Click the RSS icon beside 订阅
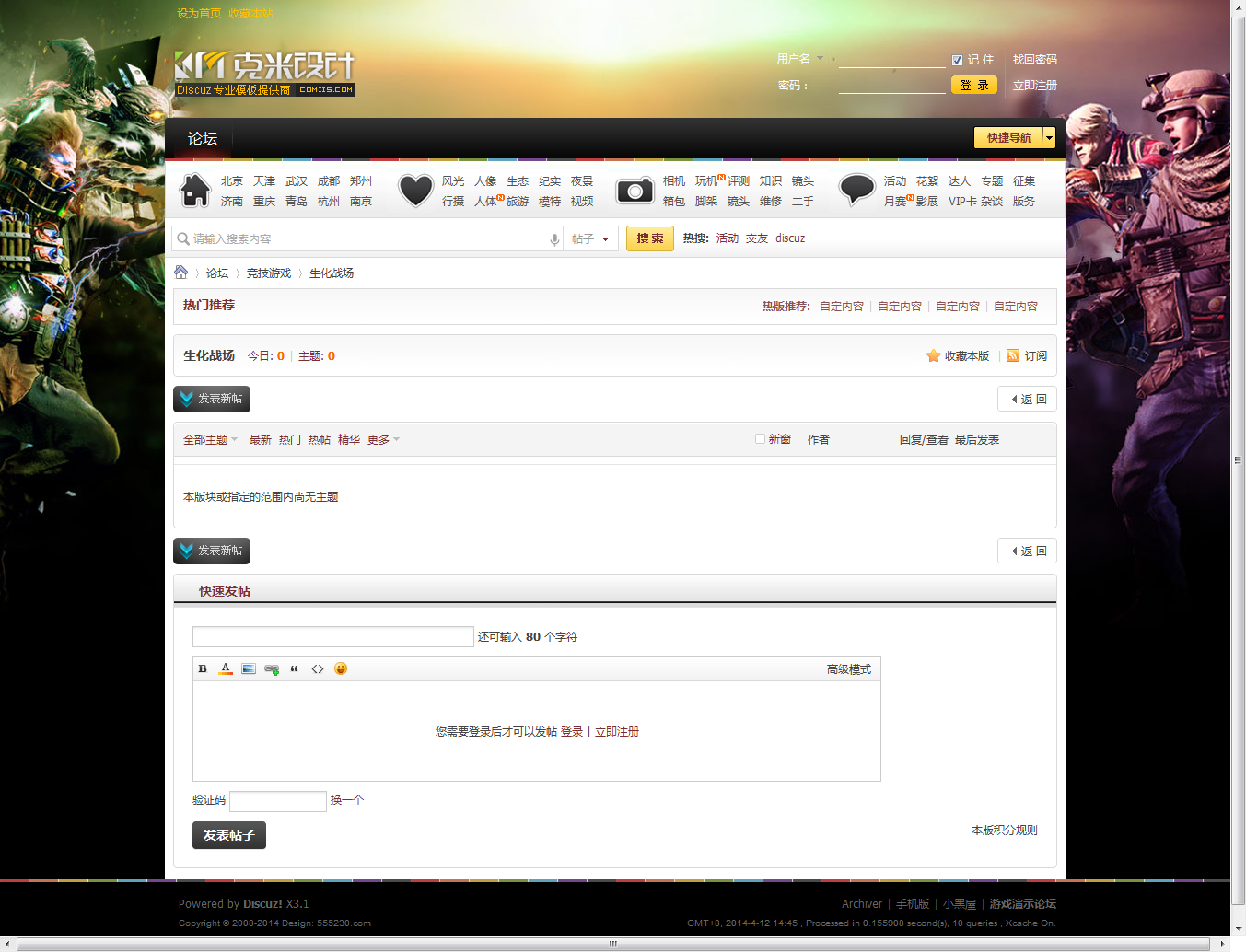This screenshot has width=1246, height=952. click(x=1013, y=355)
